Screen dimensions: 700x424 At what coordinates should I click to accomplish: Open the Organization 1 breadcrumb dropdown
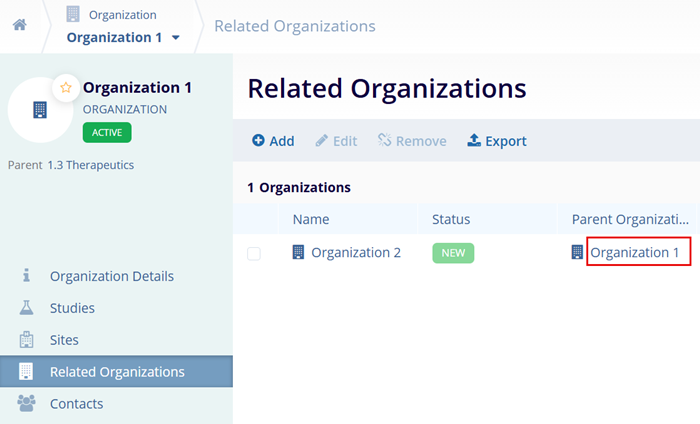point(123,38)
